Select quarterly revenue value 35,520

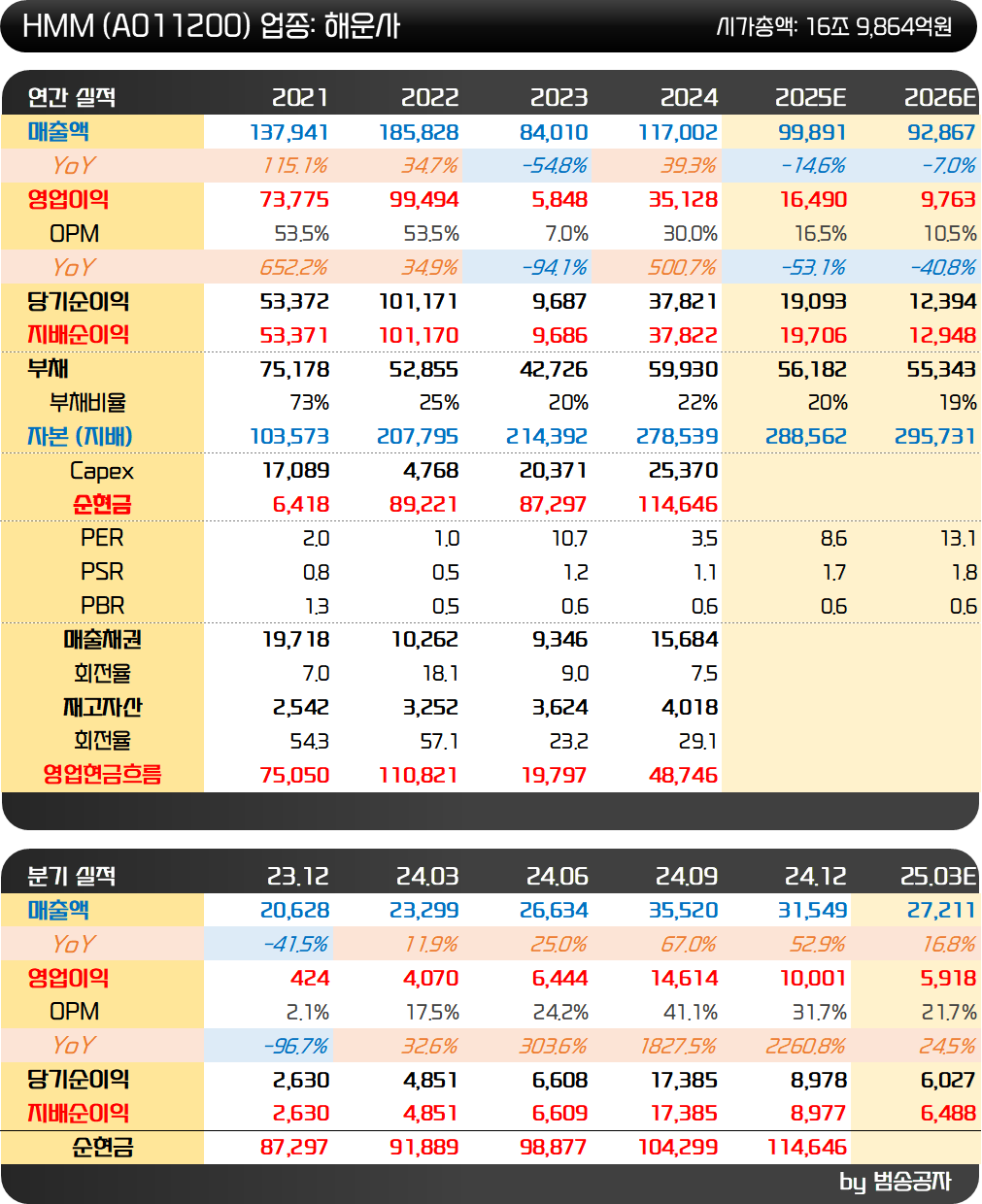coord(684,911)
